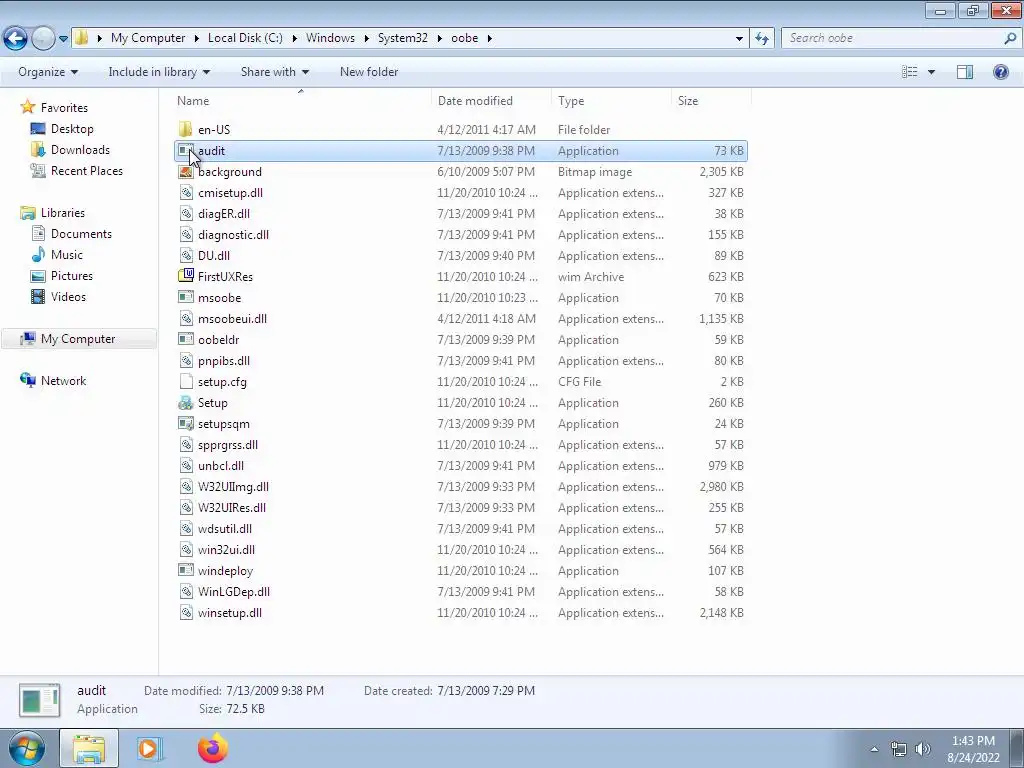This screenshot has width=1024, height=768.
Task: Click the Help question mark icon
Action: 1000,72
